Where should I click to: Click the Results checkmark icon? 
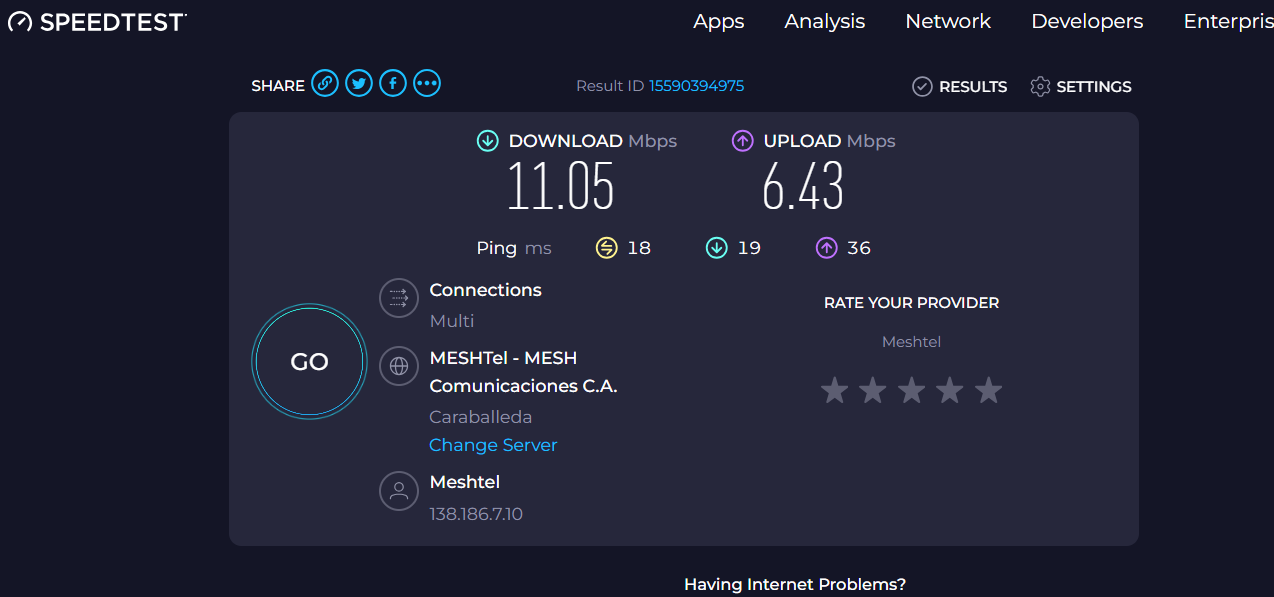tap(922, 87)
